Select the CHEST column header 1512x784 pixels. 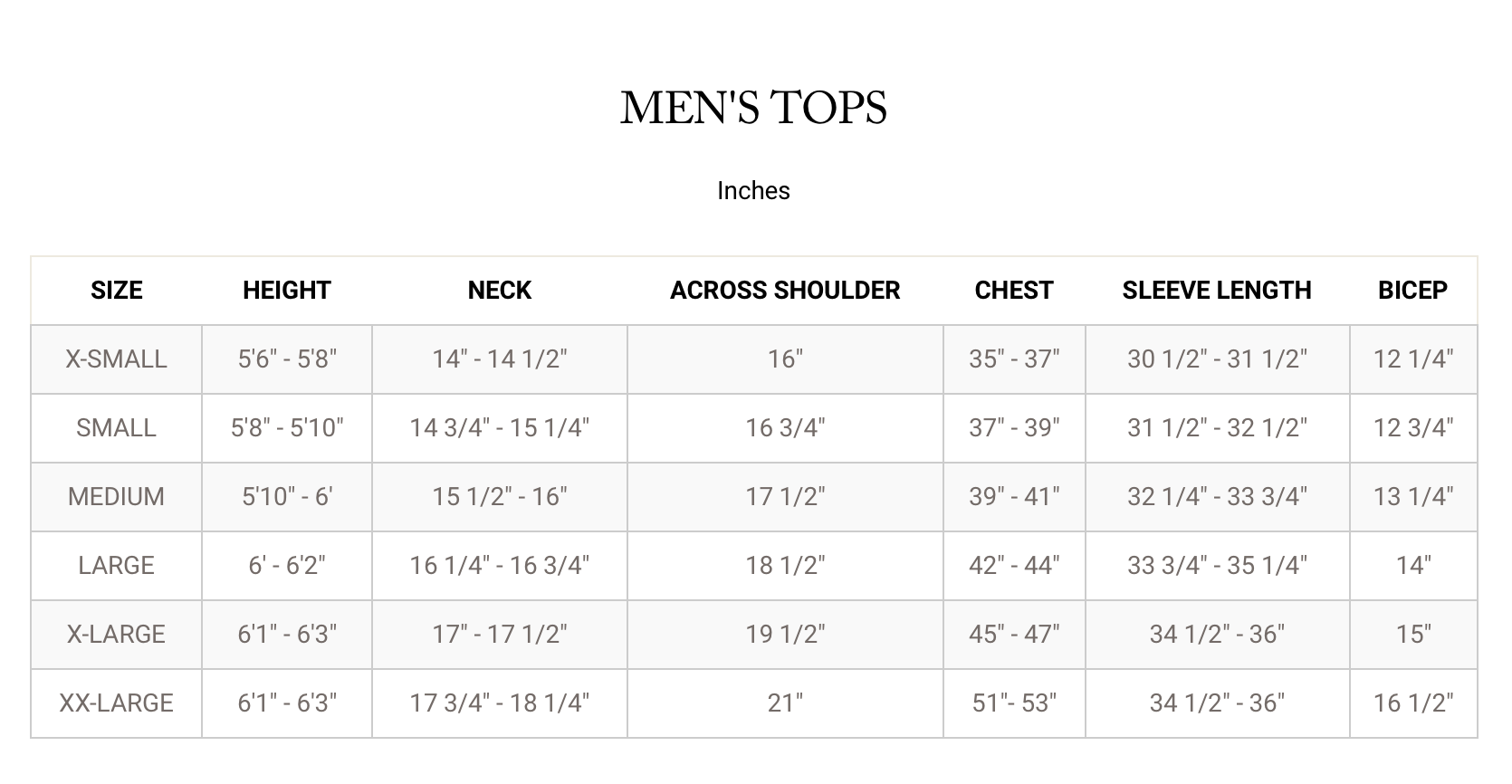(x=1014, y=291)
